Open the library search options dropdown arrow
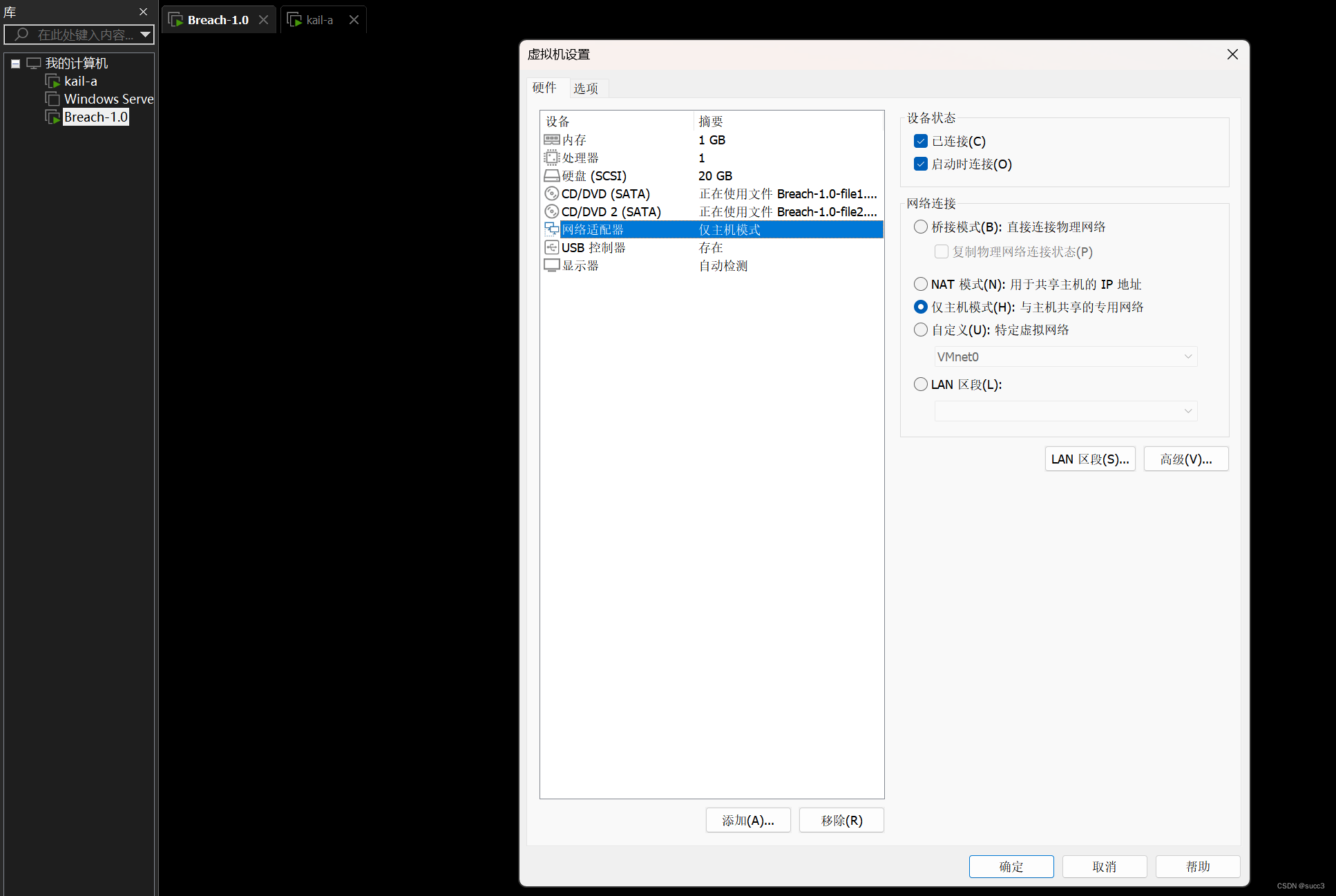 click(145, 34)
